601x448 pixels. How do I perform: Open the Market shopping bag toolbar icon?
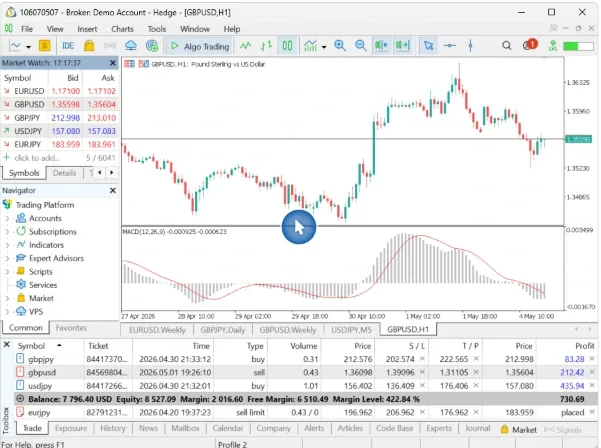tap(89, 46)
